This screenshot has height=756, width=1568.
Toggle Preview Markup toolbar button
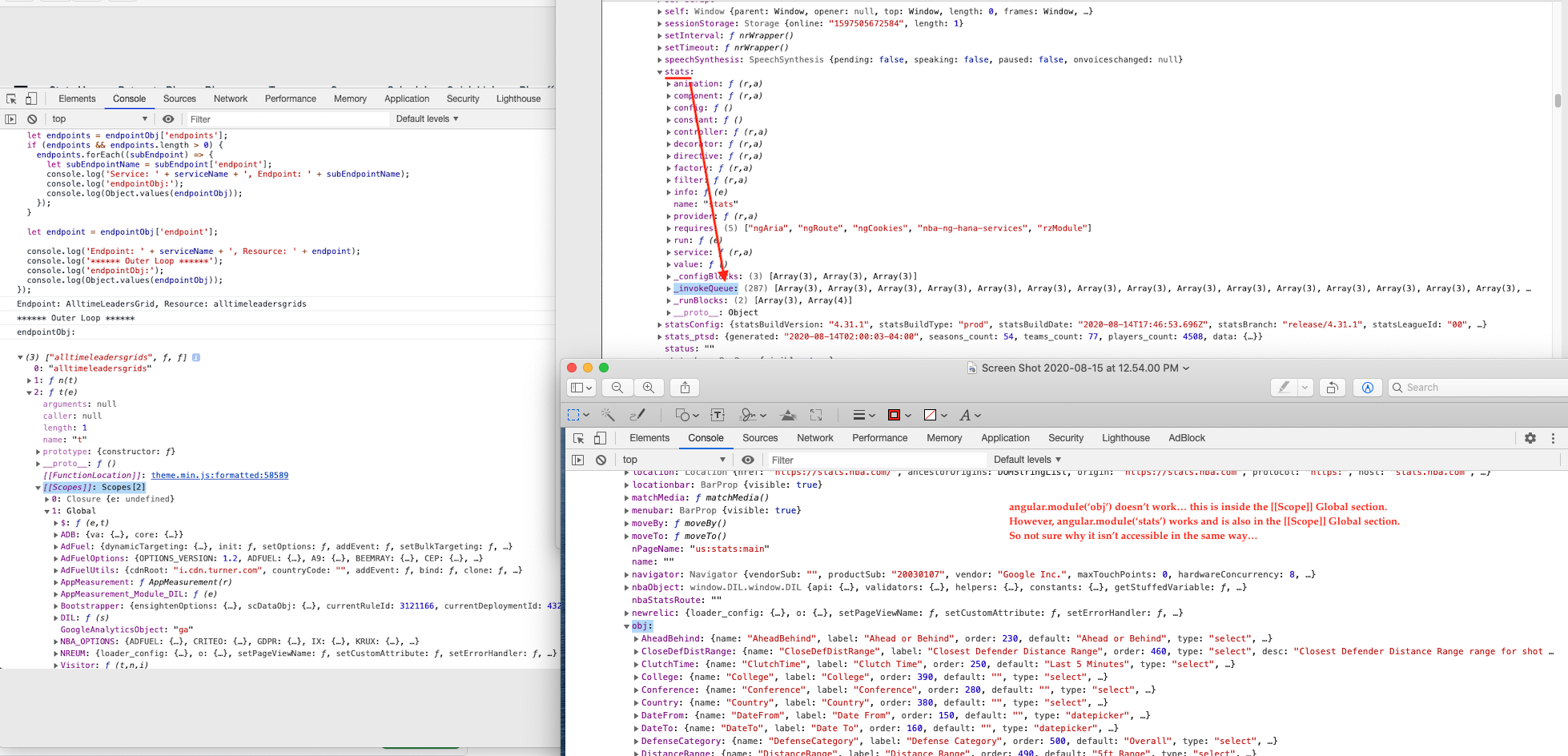click(x=1368, y=388)
